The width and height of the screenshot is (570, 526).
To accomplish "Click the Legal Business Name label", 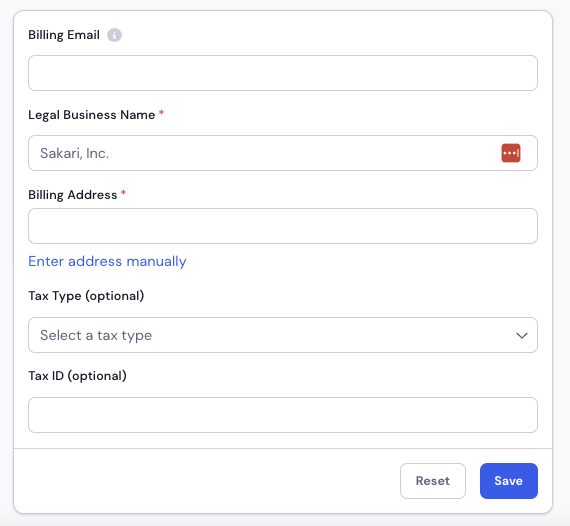I will point(92,115).
